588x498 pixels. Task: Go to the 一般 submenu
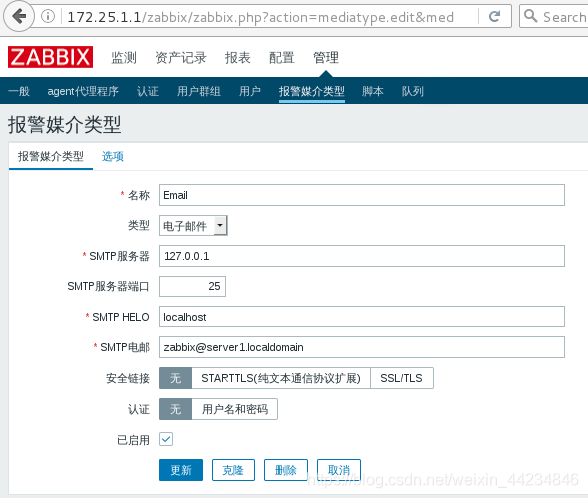click(x=19, y=91)
